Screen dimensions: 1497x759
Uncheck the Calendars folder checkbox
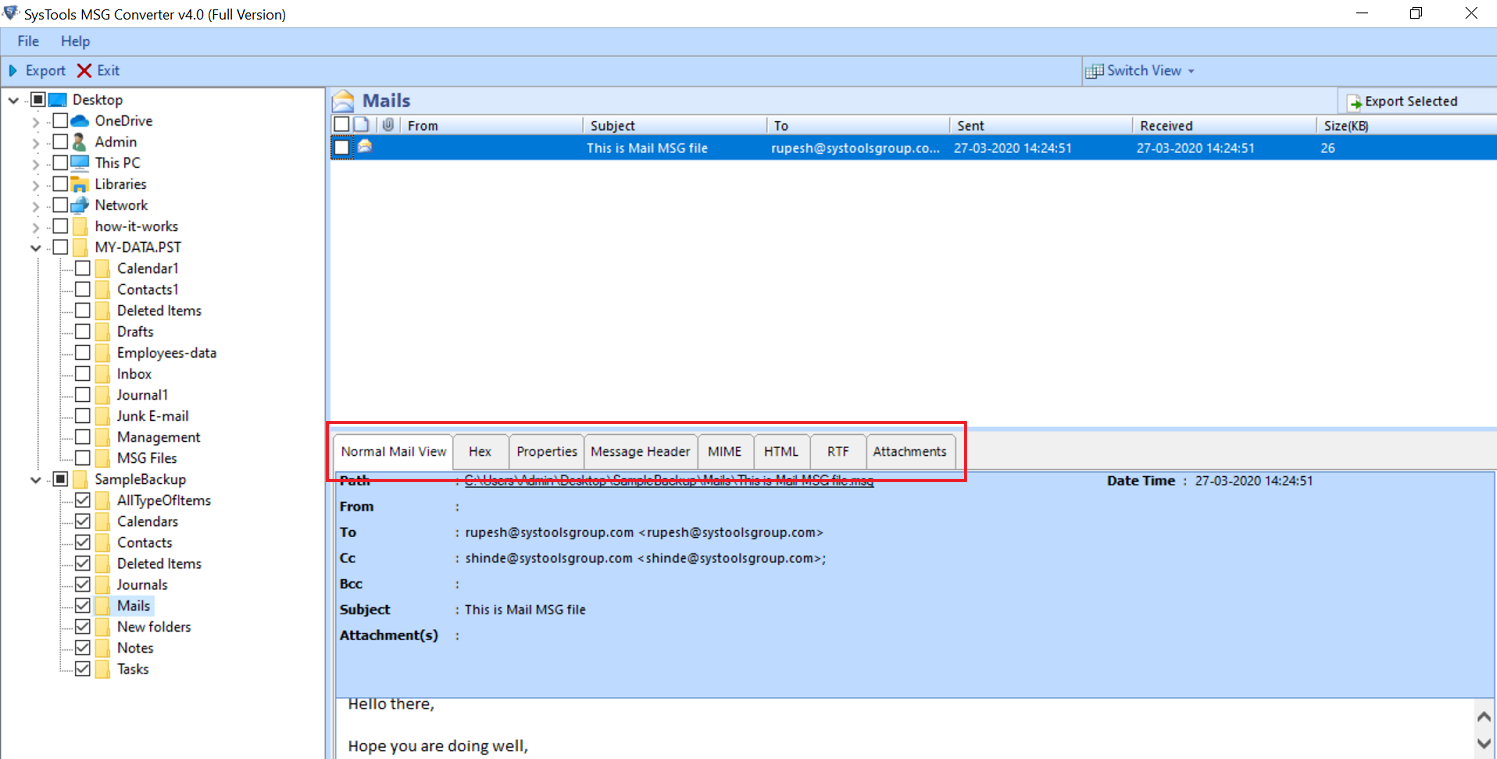[x=83, y=521]
